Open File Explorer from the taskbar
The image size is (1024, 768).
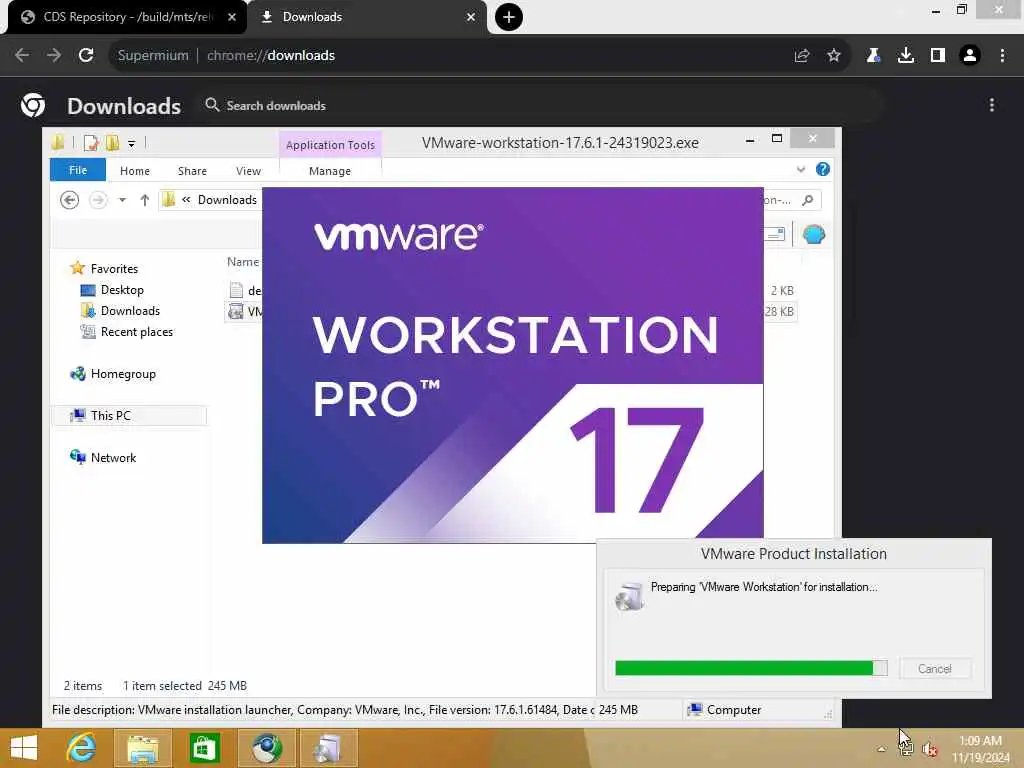(x=142, y=748)
